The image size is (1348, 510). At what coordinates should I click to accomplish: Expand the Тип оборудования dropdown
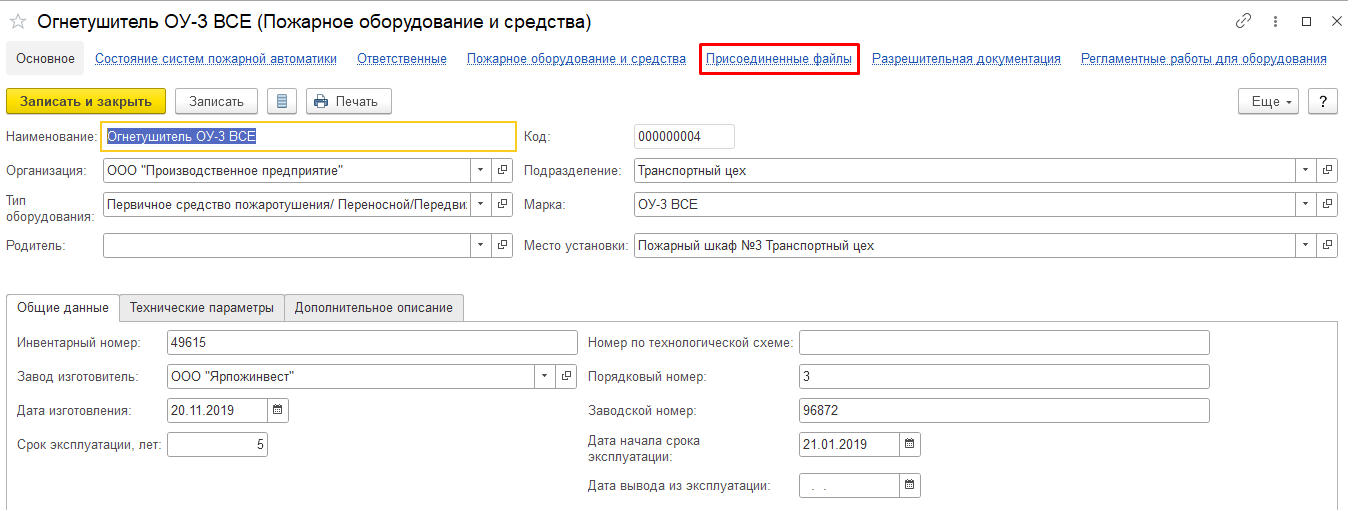click(x=480, y=204)
